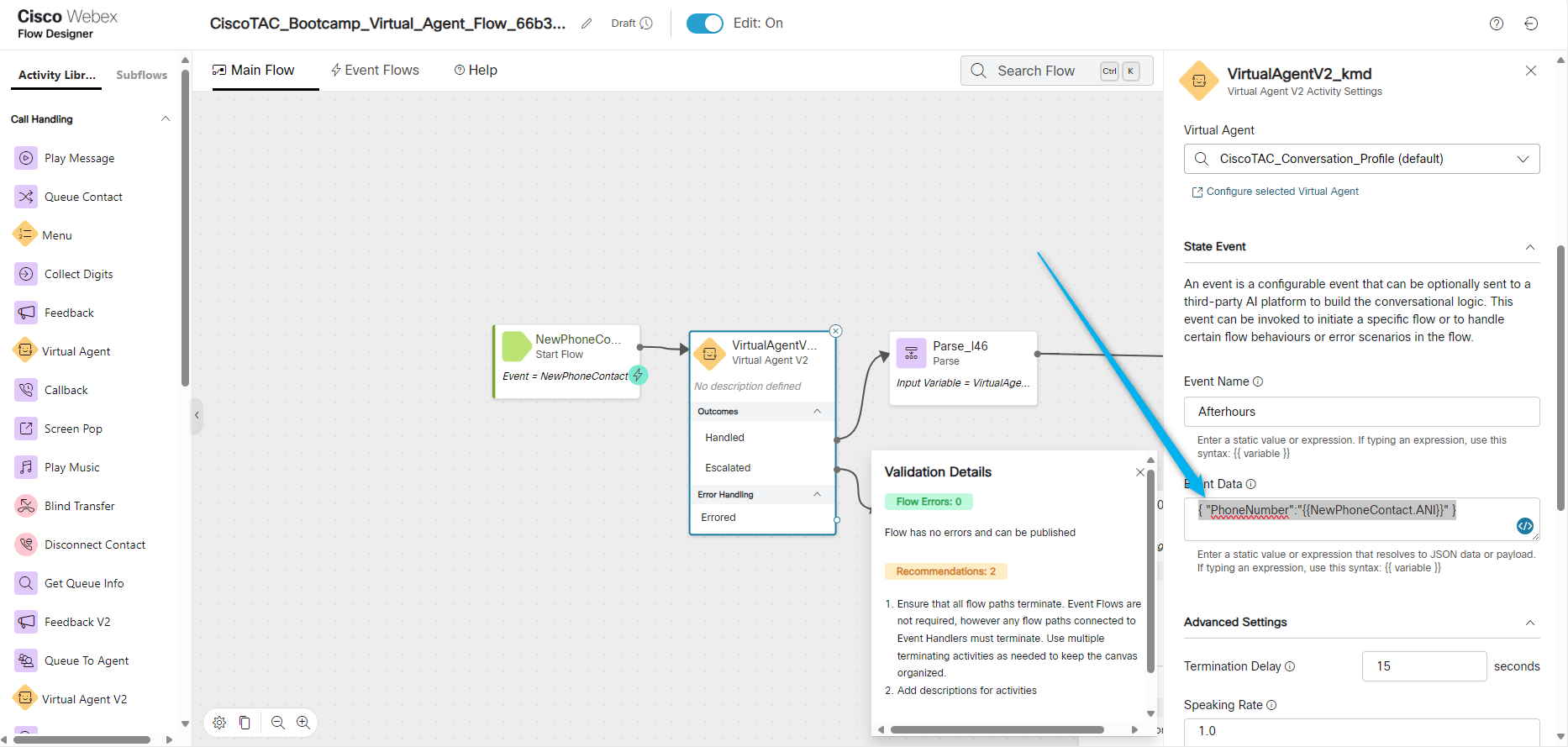Viewport: 1568px width, 747px height.
Task: Click the Feedback megaphone icon
Action: tap(26, 313)
